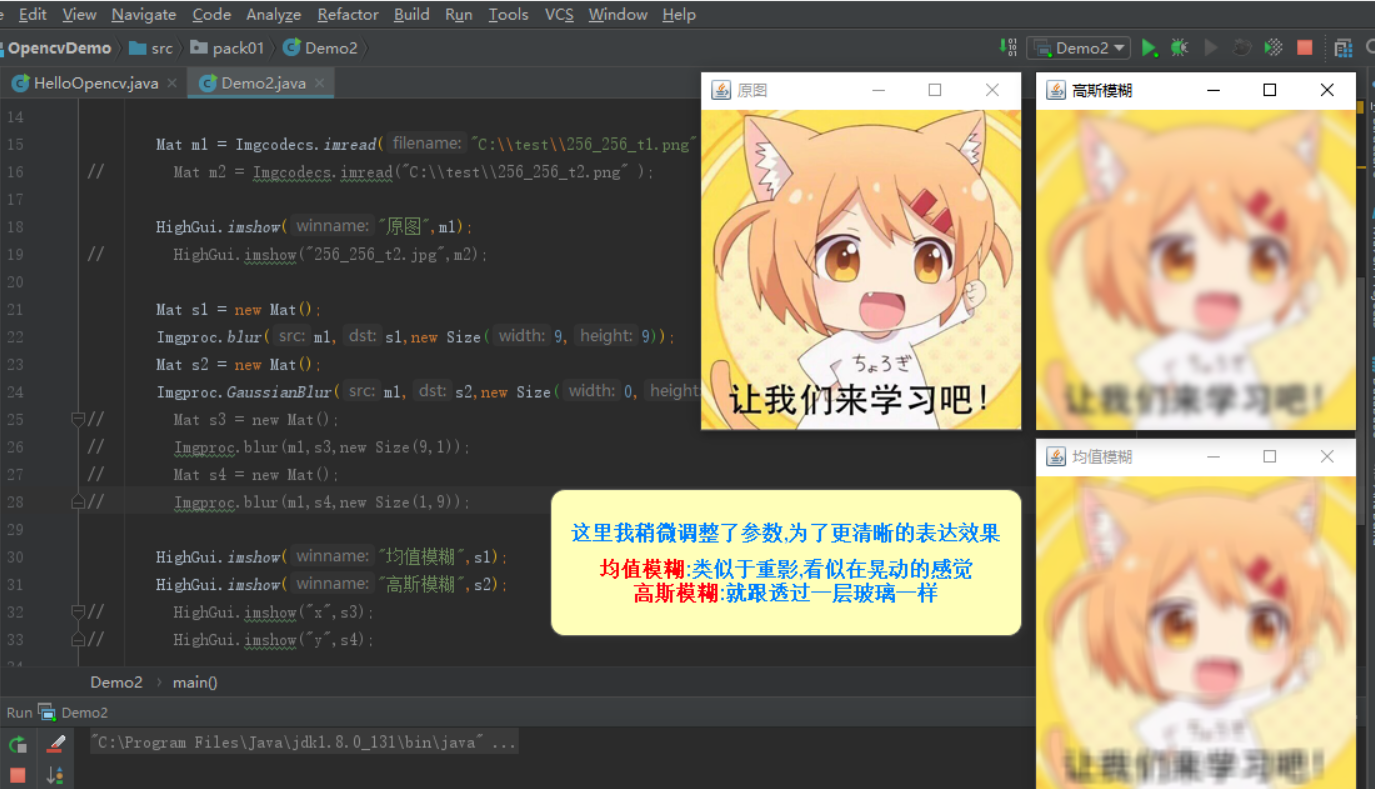Stop the process with the Run panel red square
Screen dimensions: 1375x789
coord(18,774)
